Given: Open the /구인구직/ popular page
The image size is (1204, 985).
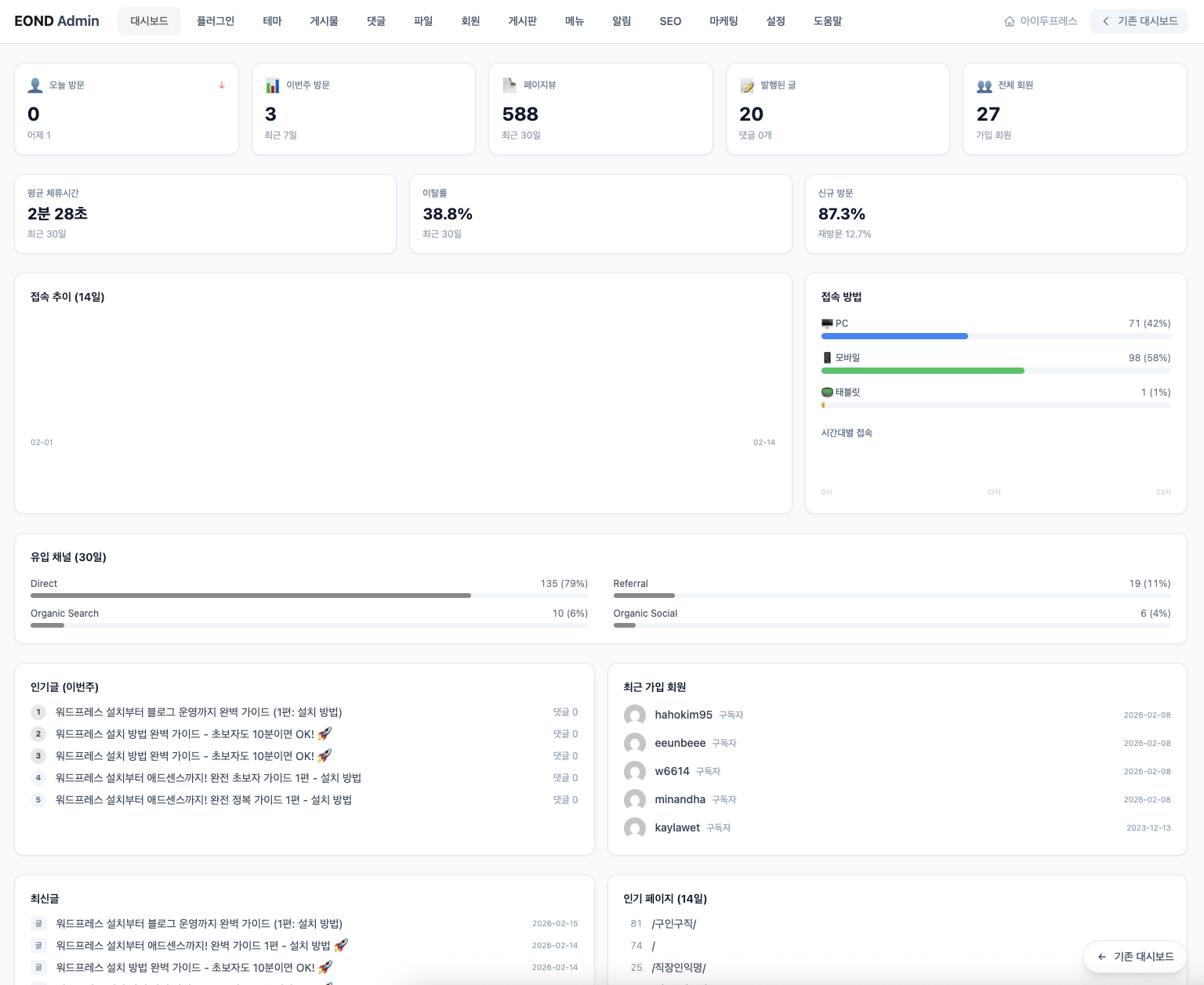Looking at the screenshot, I should 673,924.
